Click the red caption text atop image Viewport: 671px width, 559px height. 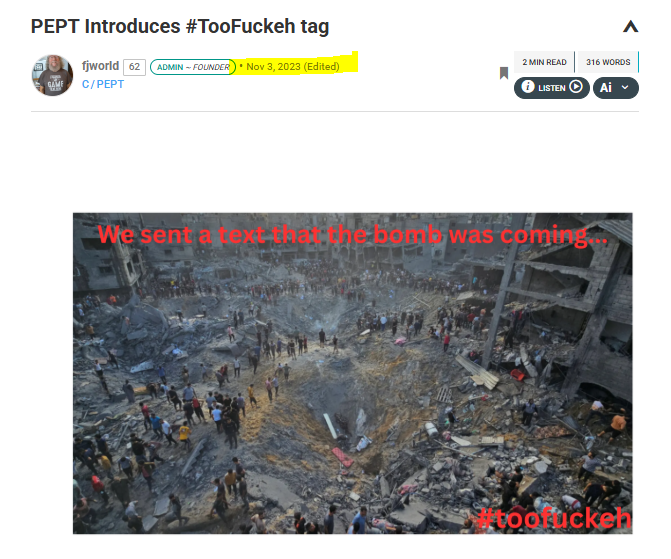click(353, 235)
